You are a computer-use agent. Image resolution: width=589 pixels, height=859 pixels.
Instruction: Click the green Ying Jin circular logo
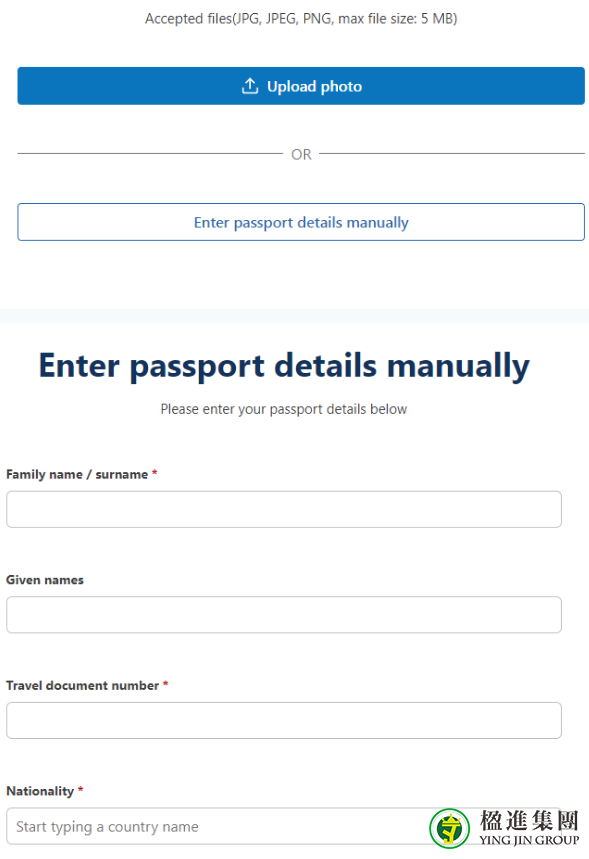(449, 828)
